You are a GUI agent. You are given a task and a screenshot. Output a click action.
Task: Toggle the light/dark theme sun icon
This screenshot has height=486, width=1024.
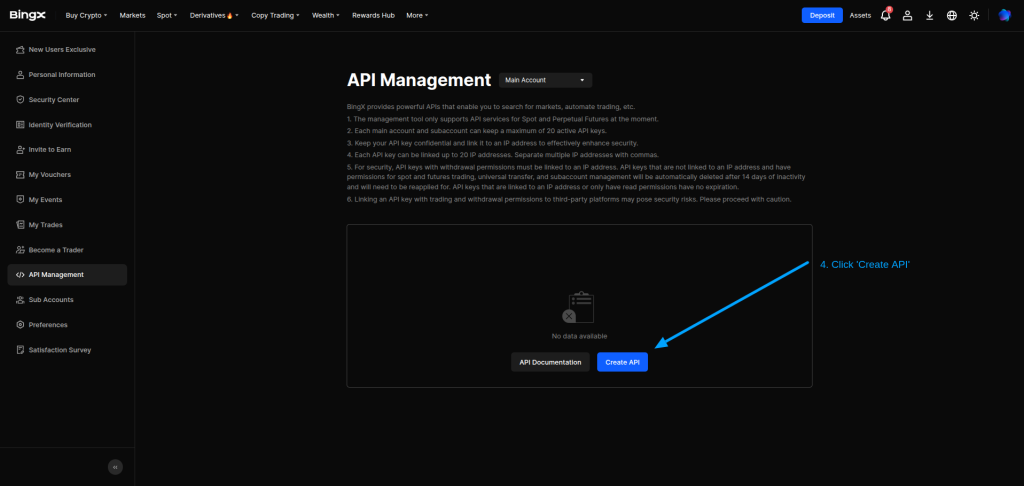[974, 16]
